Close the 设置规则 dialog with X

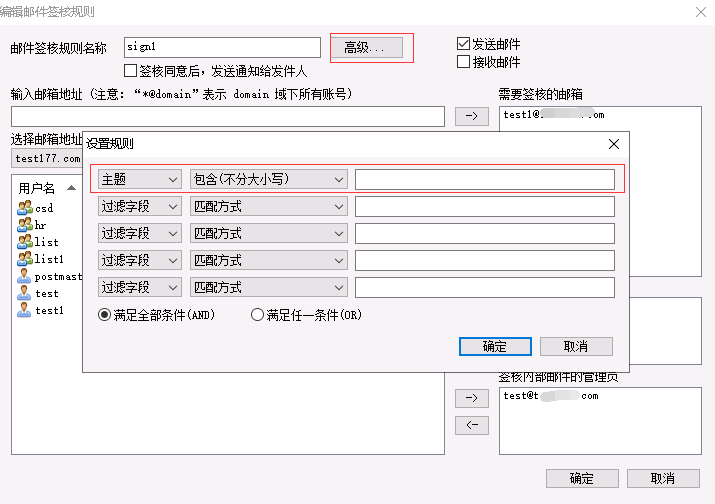614,144
